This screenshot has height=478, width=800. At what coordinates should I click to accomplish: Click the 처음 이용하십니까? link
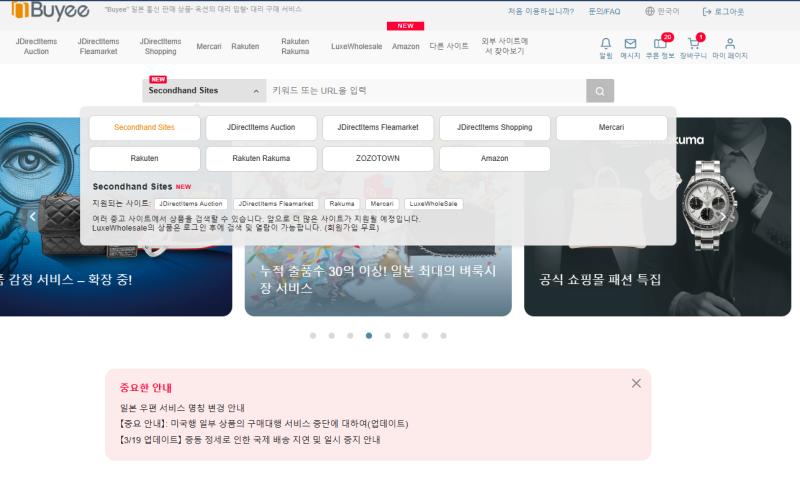541,12
